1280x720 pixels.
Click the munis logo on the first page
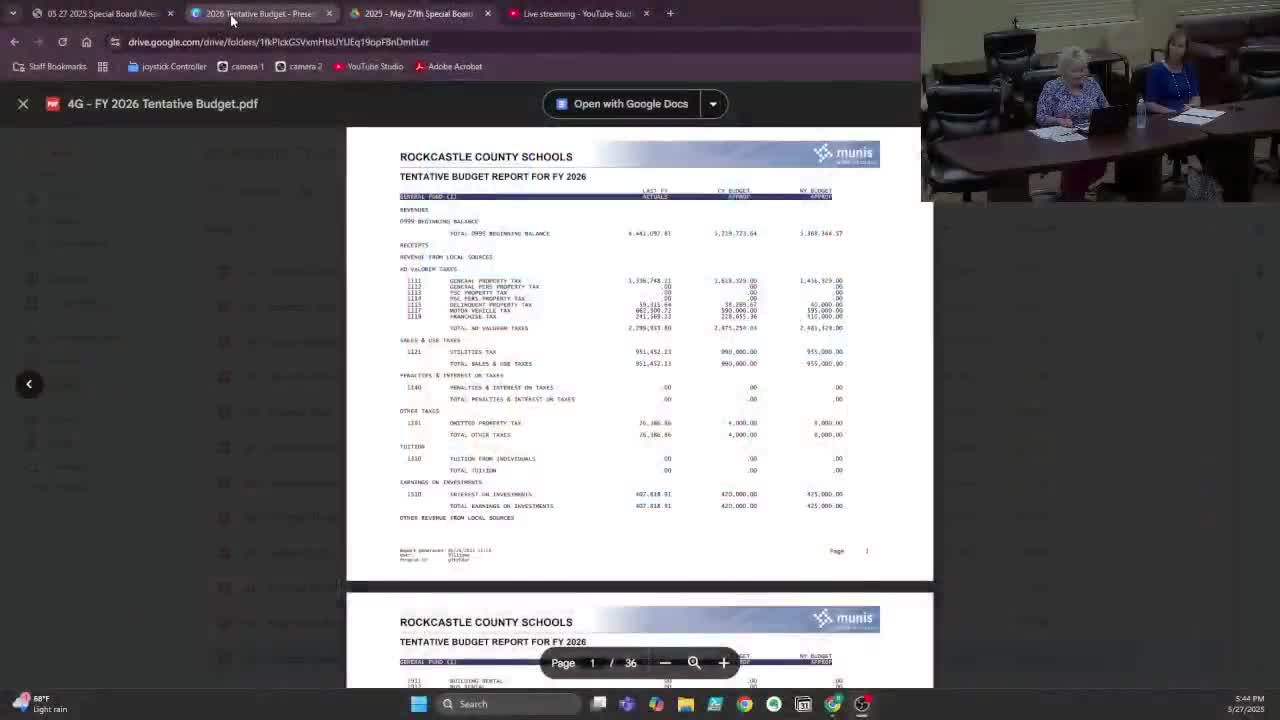pyautogui.click(x=844, y=153)
